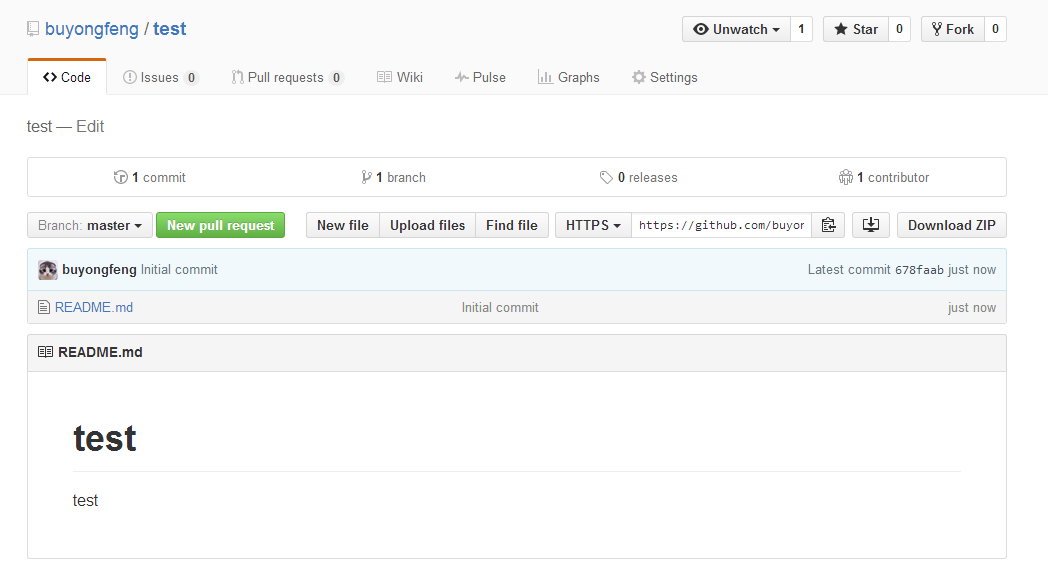Switch to the Issues tab
The width and height of the screenshot is (1048, 568).
click(160, 77)
